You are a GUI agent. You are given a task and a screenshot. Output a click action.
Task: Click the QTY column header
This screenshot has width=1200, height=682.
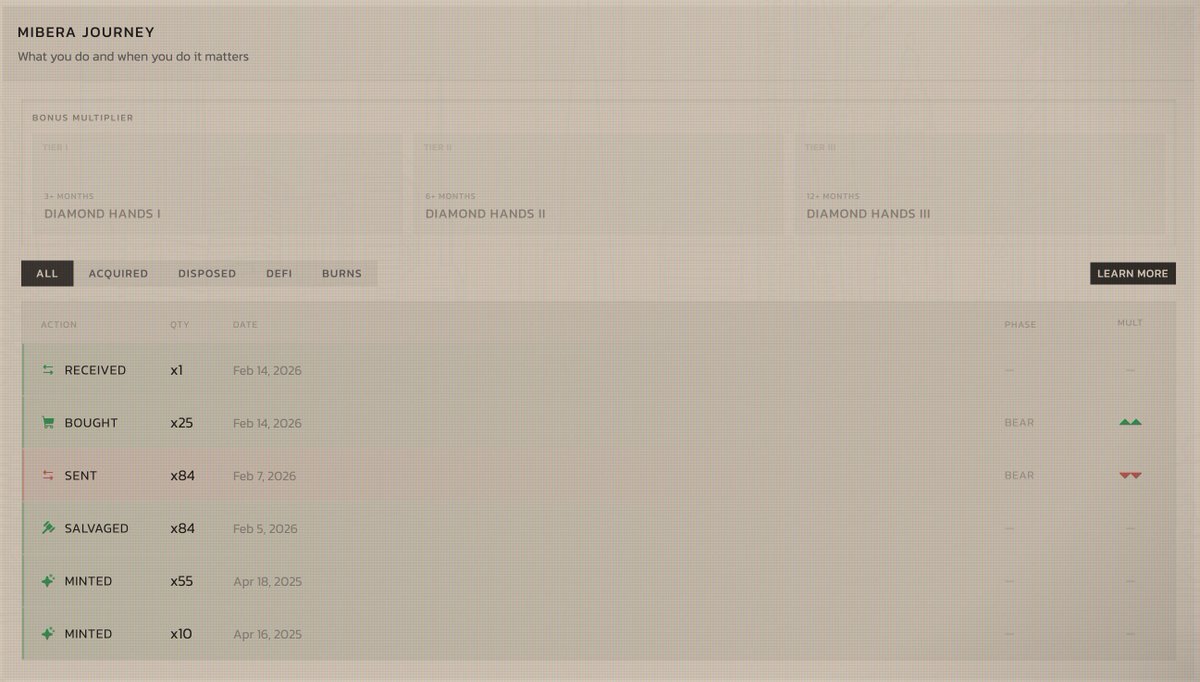(179, 325)
